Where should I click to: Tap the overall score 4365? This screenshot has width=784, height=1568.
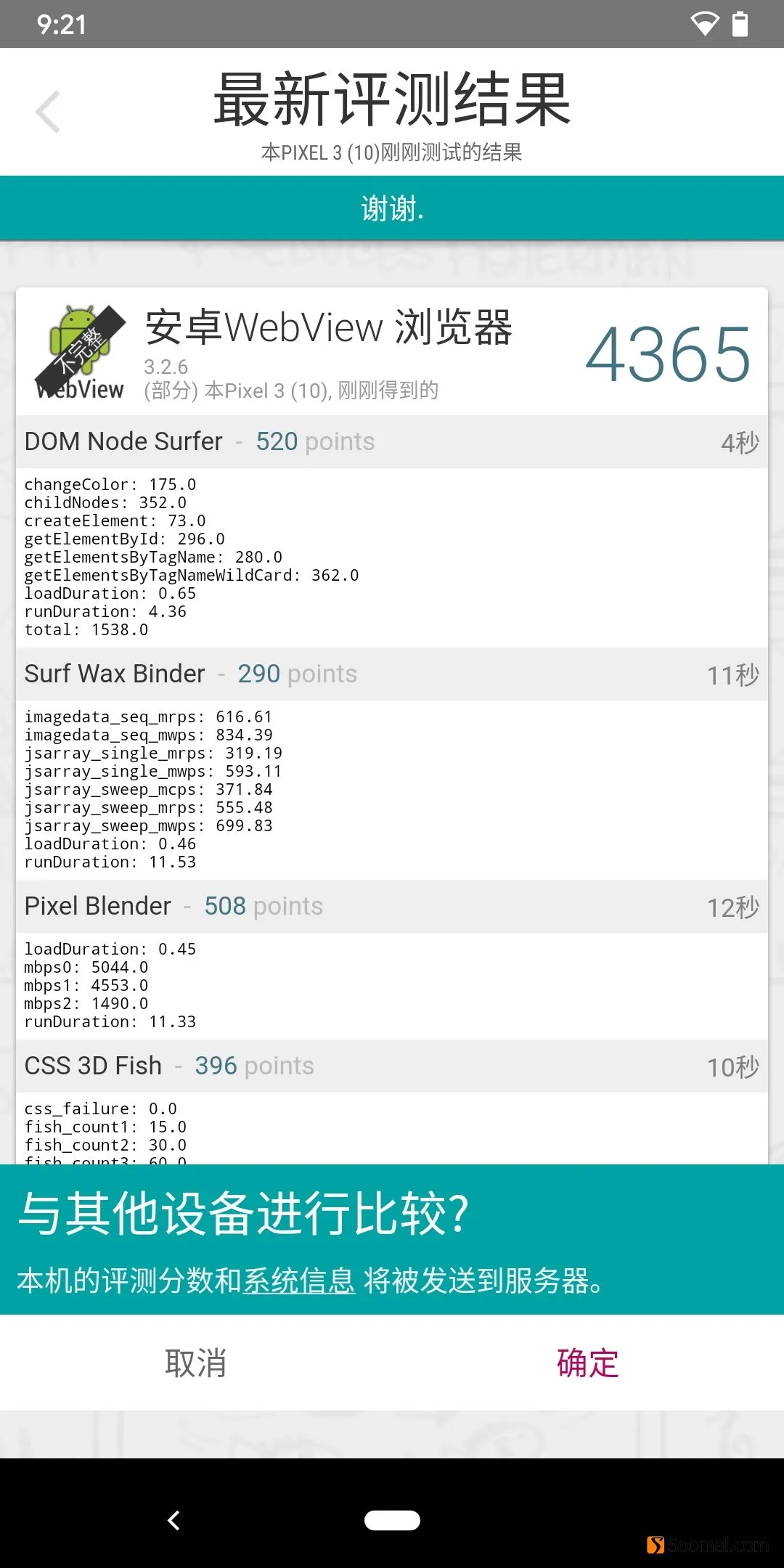click(x=668, y=354)
